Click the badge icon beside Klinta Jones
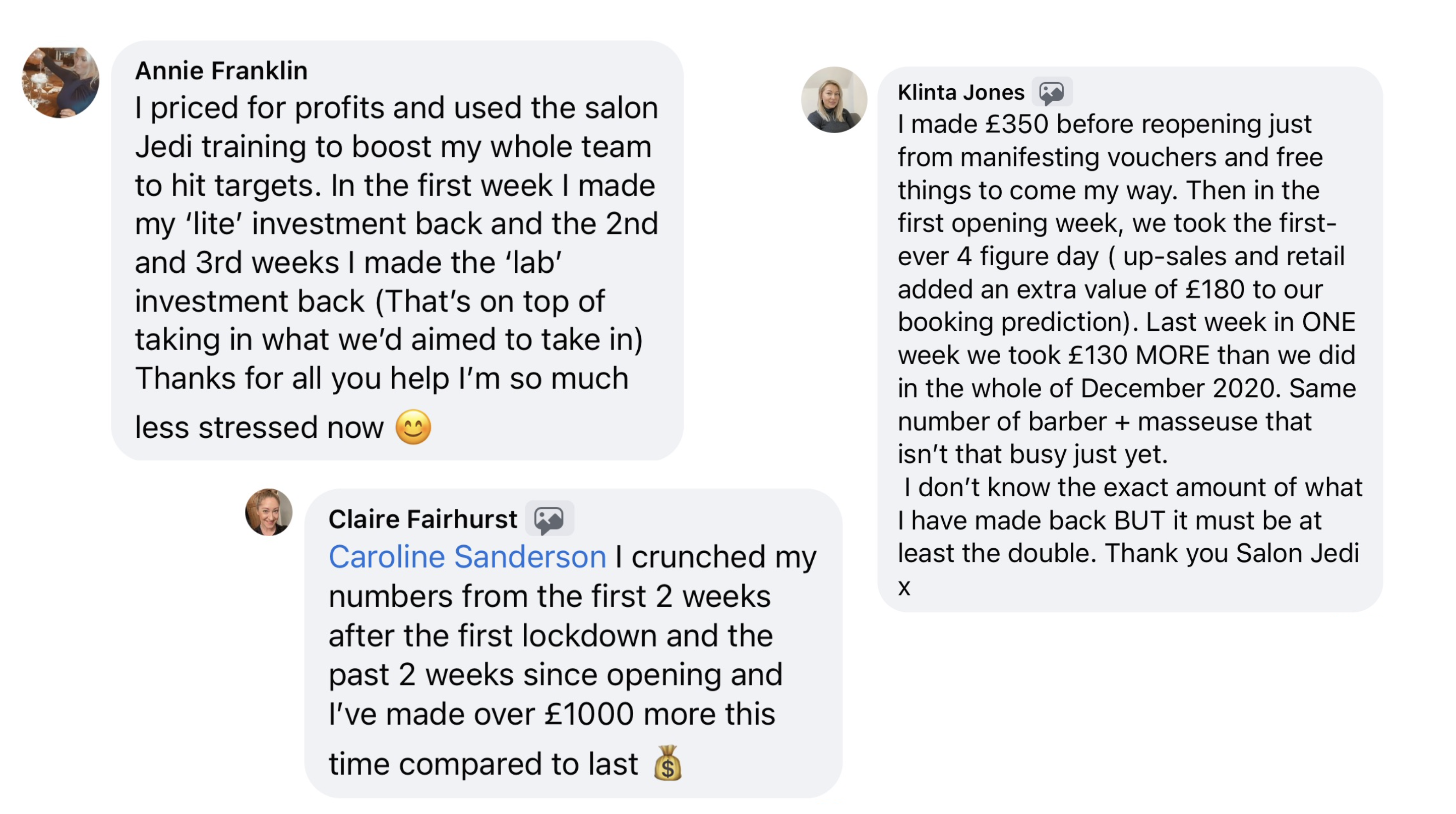Viewport: 1456px width, 814px height. (x=1051, y=92)
